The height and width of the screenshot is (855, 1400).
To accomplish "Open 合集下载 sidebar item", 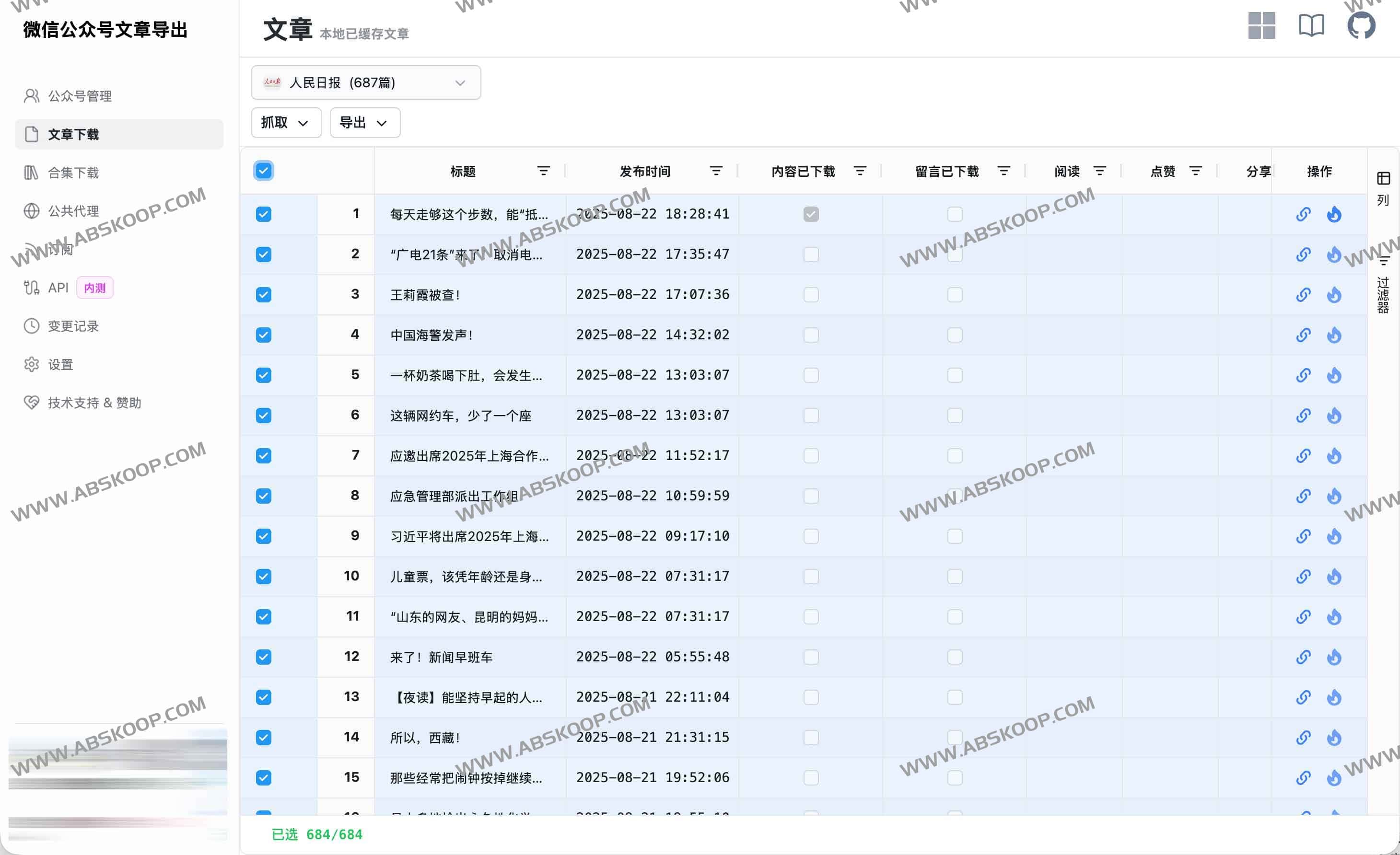I will coord(73,173).
